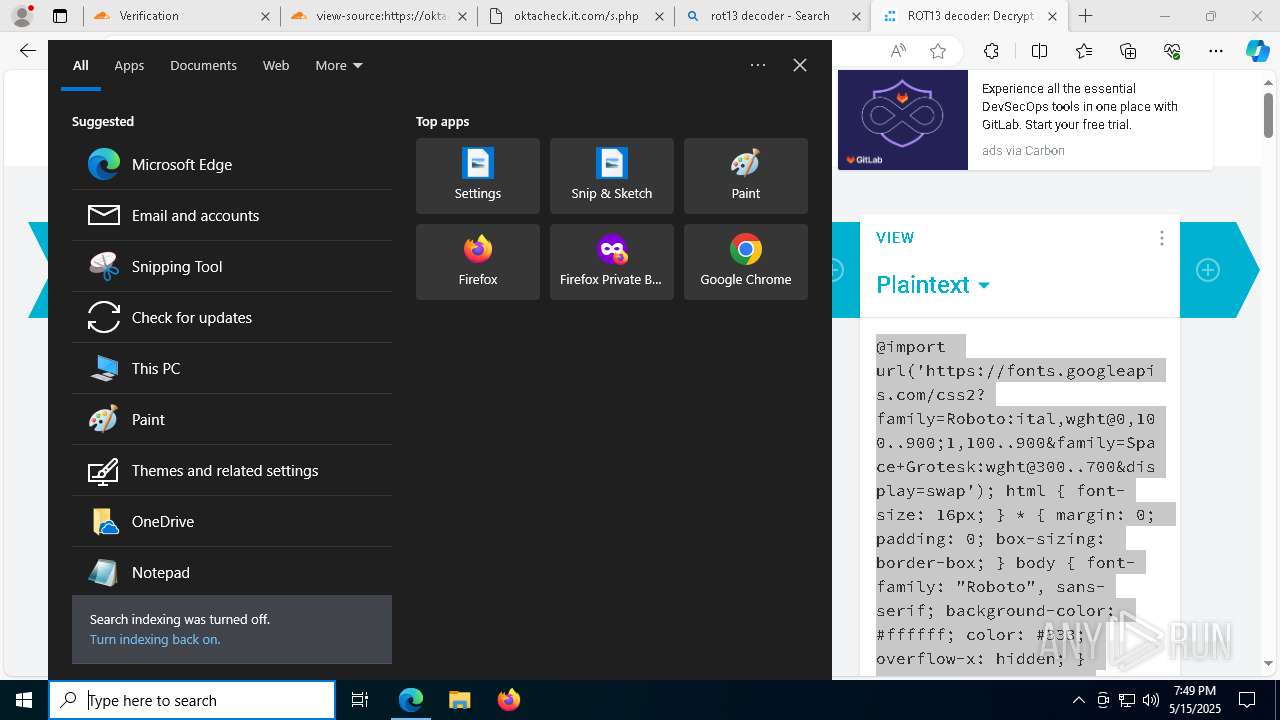Open Email and accounts settings
Image resolution: width=1280 pixels, height=720 pixels.
point(232,215)
